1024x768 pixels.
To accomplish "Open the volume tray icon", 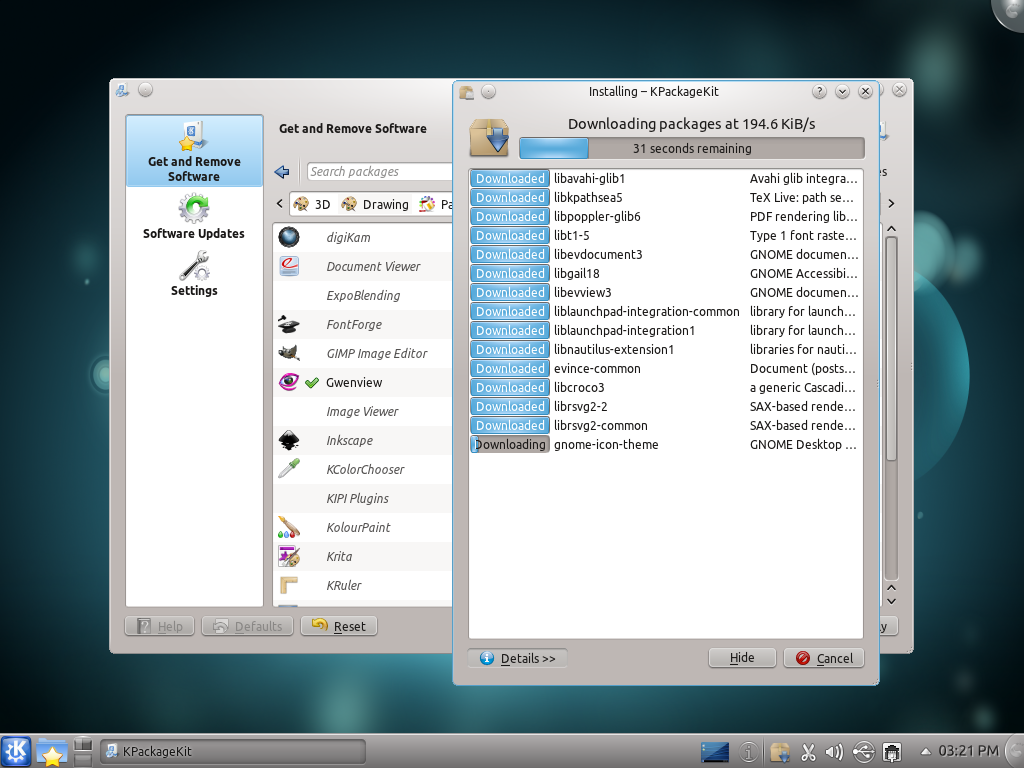I will click(x=834, y=752).
